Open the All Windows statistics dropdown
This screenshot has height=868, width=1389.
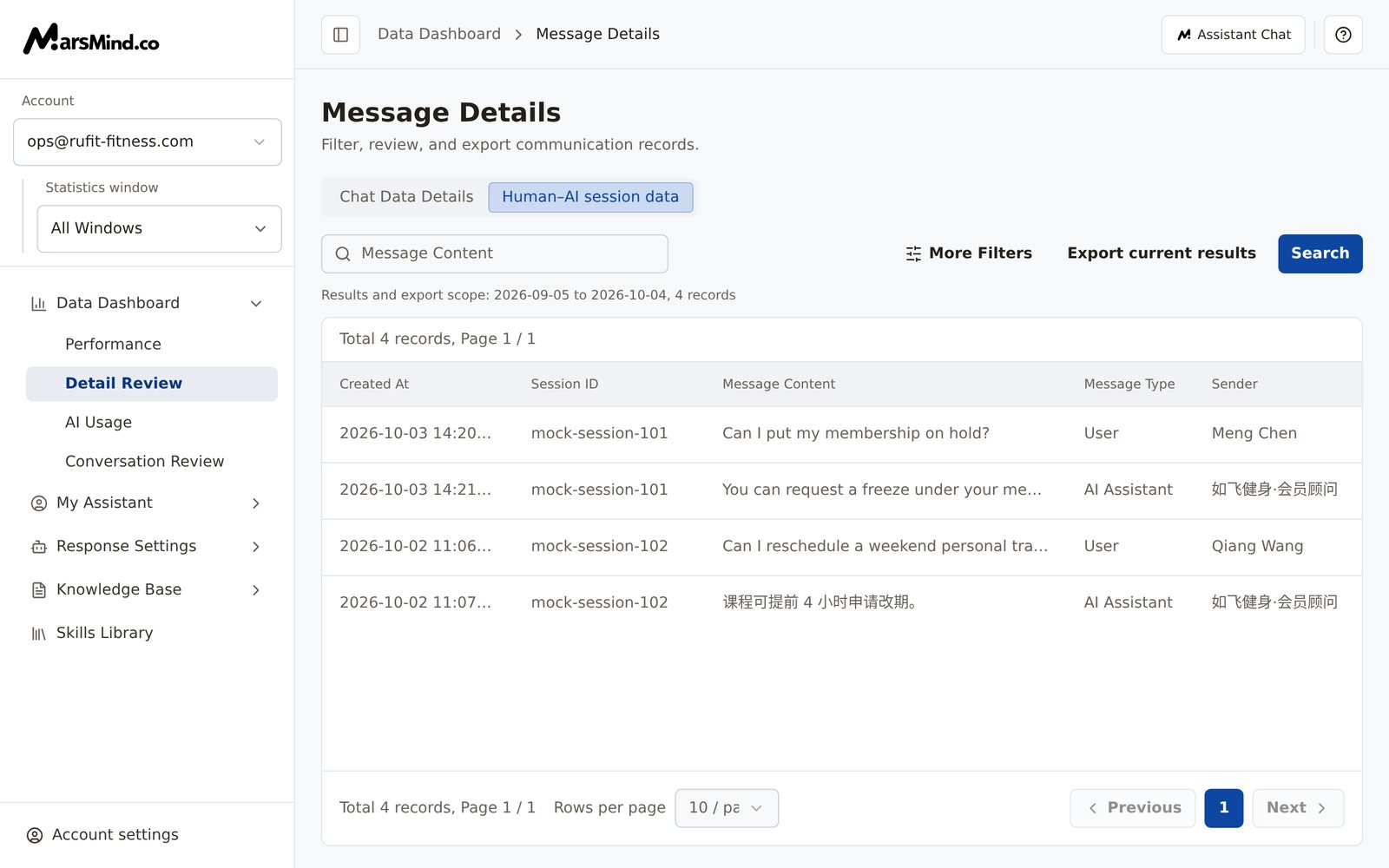click(160, 228)
